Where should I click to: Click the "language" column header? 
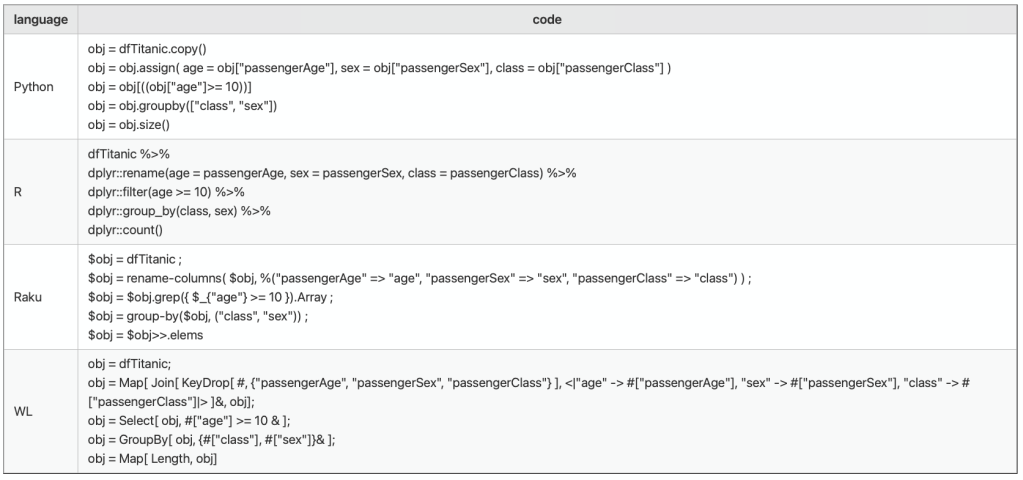[41, 19]
